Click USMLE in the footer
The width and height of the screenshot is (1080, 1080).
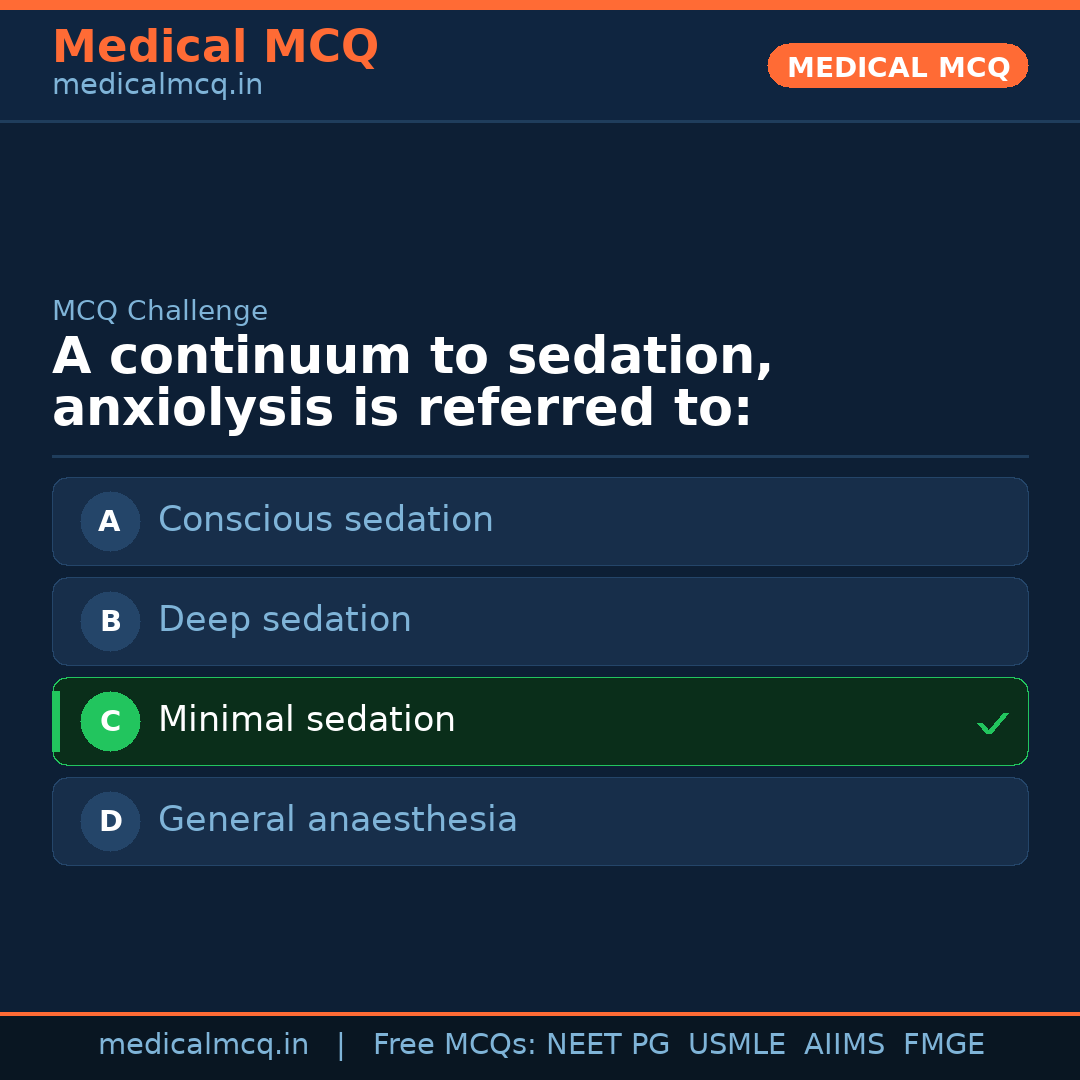736,1045
